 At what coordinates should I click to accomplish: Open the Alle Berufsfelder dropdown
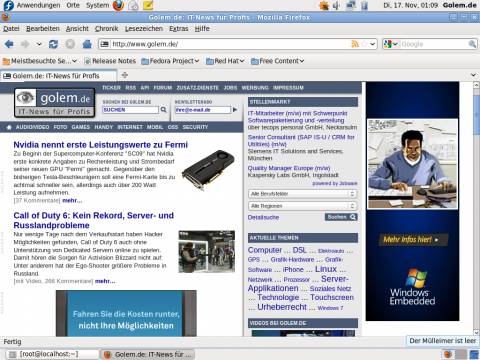coord(303,194)
